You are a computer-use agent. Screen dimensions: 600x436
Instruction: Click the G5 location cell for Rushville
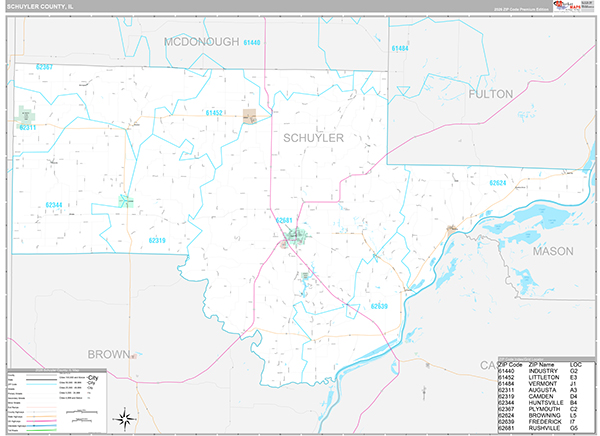tap(574, 428)
